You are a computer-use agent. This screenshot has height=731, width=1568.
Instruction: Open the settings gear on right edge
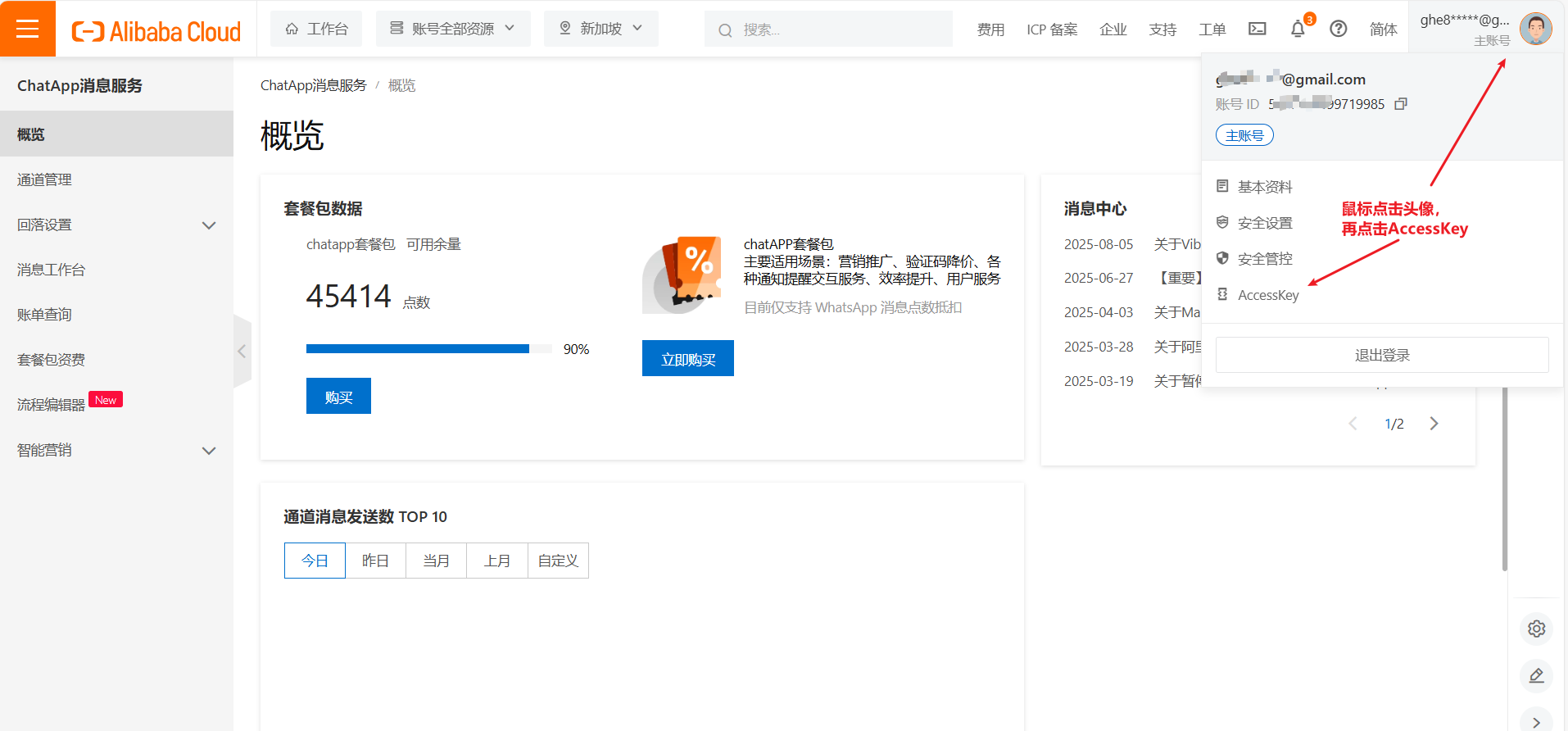[1536, 629]
